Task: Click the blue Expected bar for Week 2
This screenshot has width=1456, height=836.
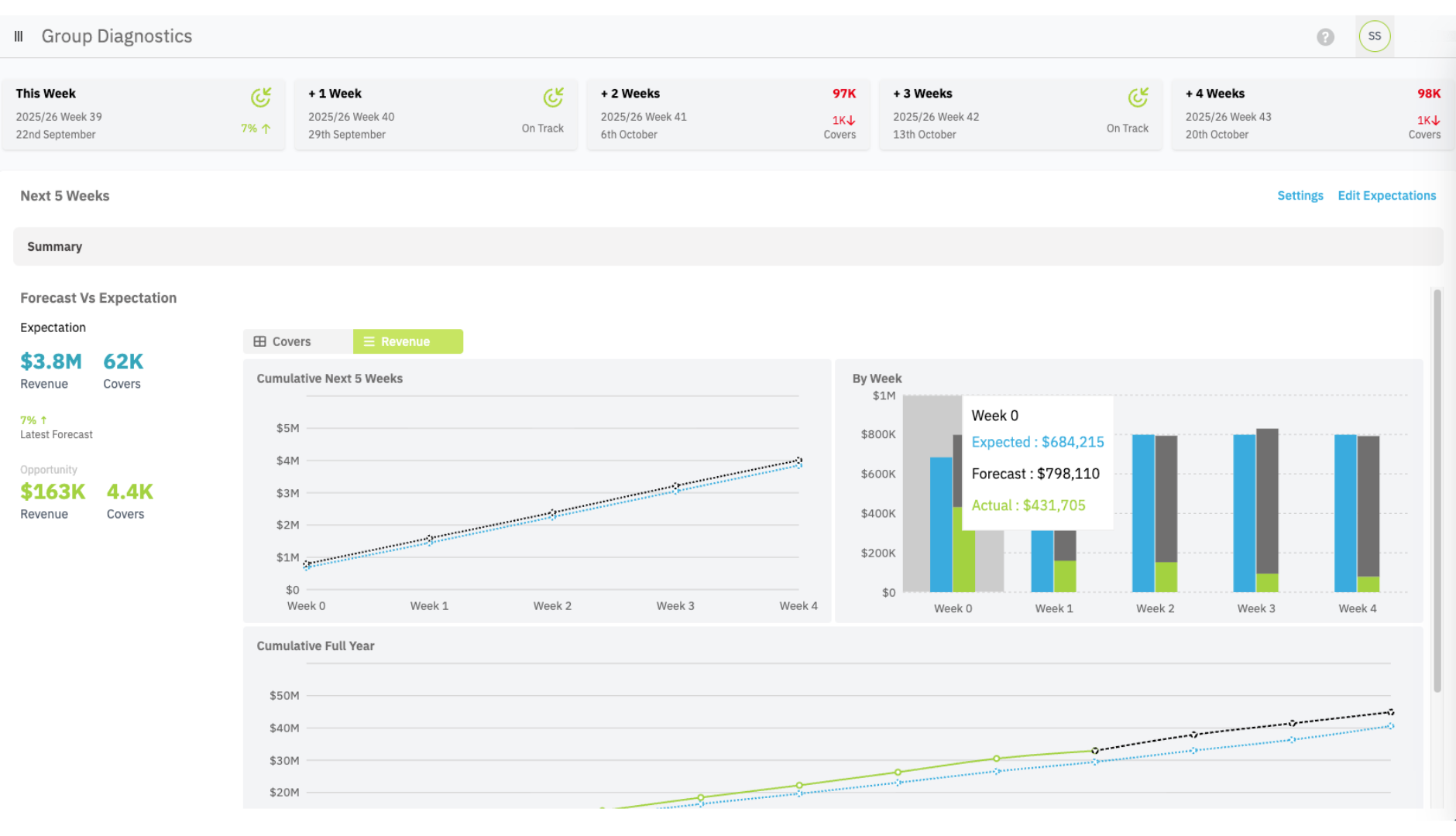Action: [x=1143, y=512]
